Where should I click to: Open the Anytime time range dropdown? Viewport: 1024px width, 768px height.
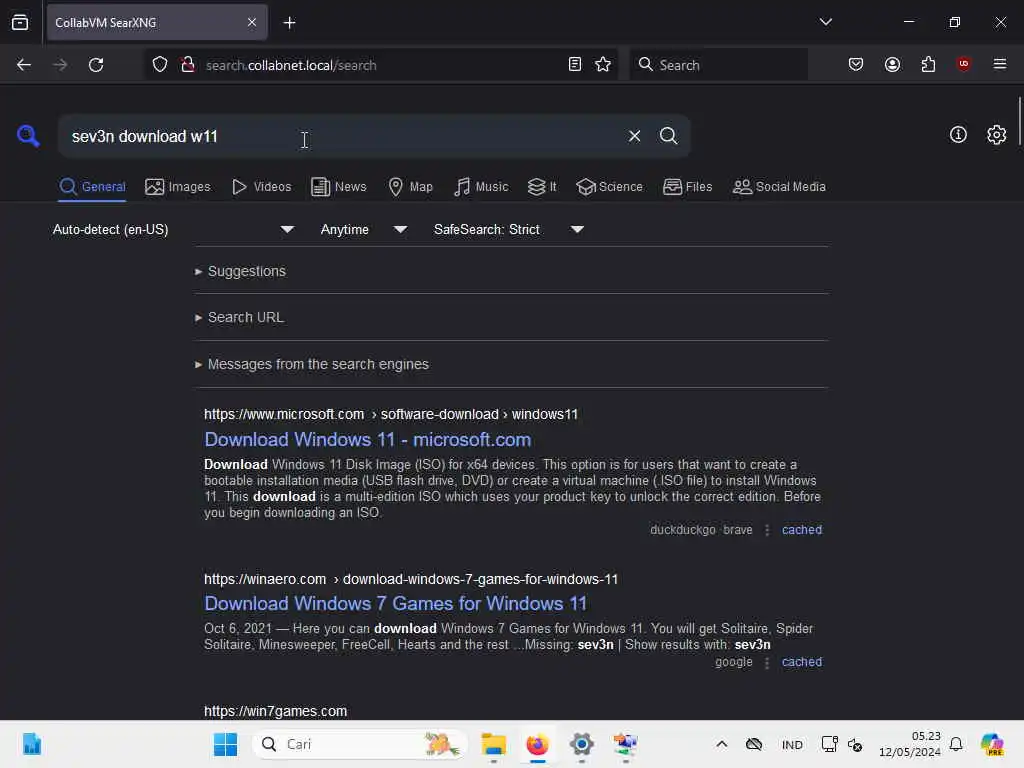click(363, 229)
